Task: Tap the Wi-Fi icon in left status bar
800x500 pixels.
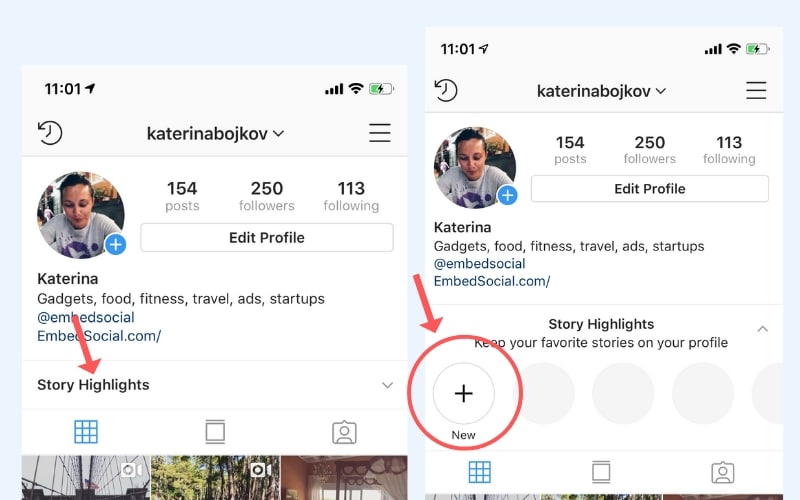Action: coord(356,89)
